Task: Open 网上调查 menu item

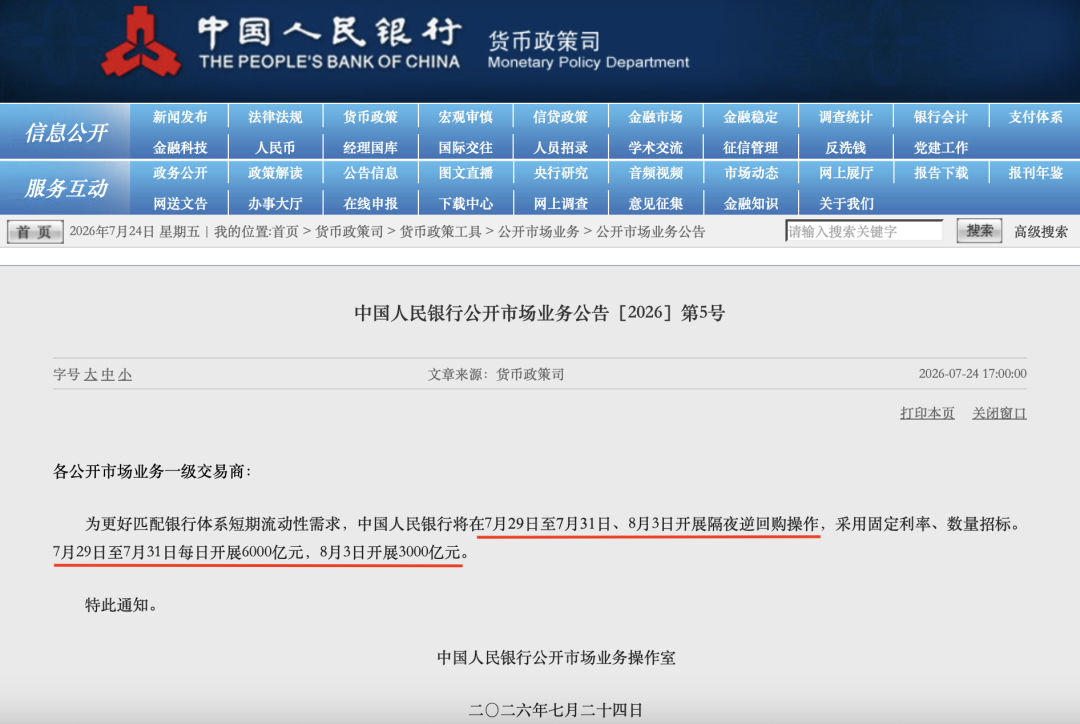Action: 560,203
